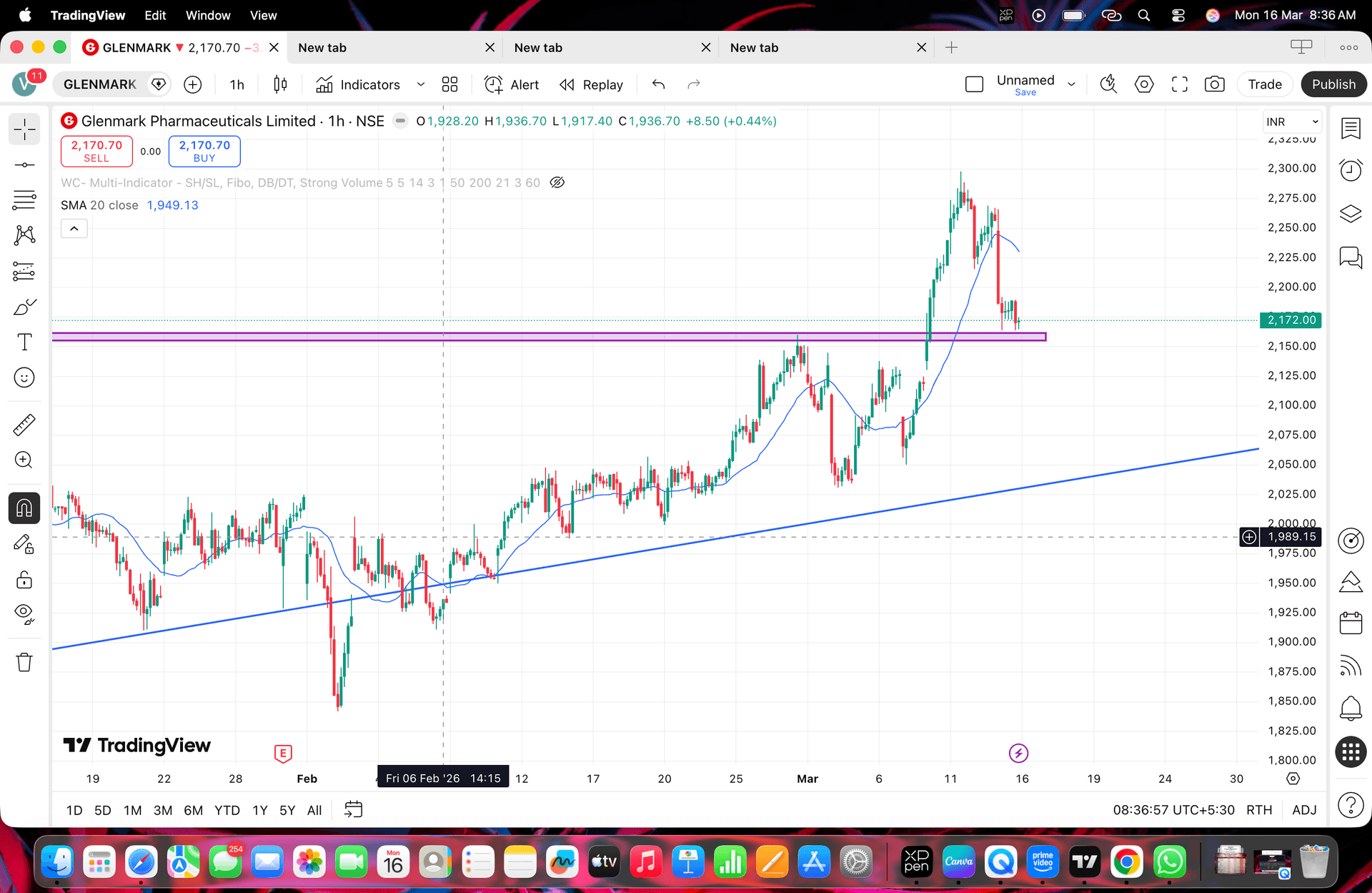Select the ruler measure tool
Viewport: 1372px width, 893px height.
[24, 425]
